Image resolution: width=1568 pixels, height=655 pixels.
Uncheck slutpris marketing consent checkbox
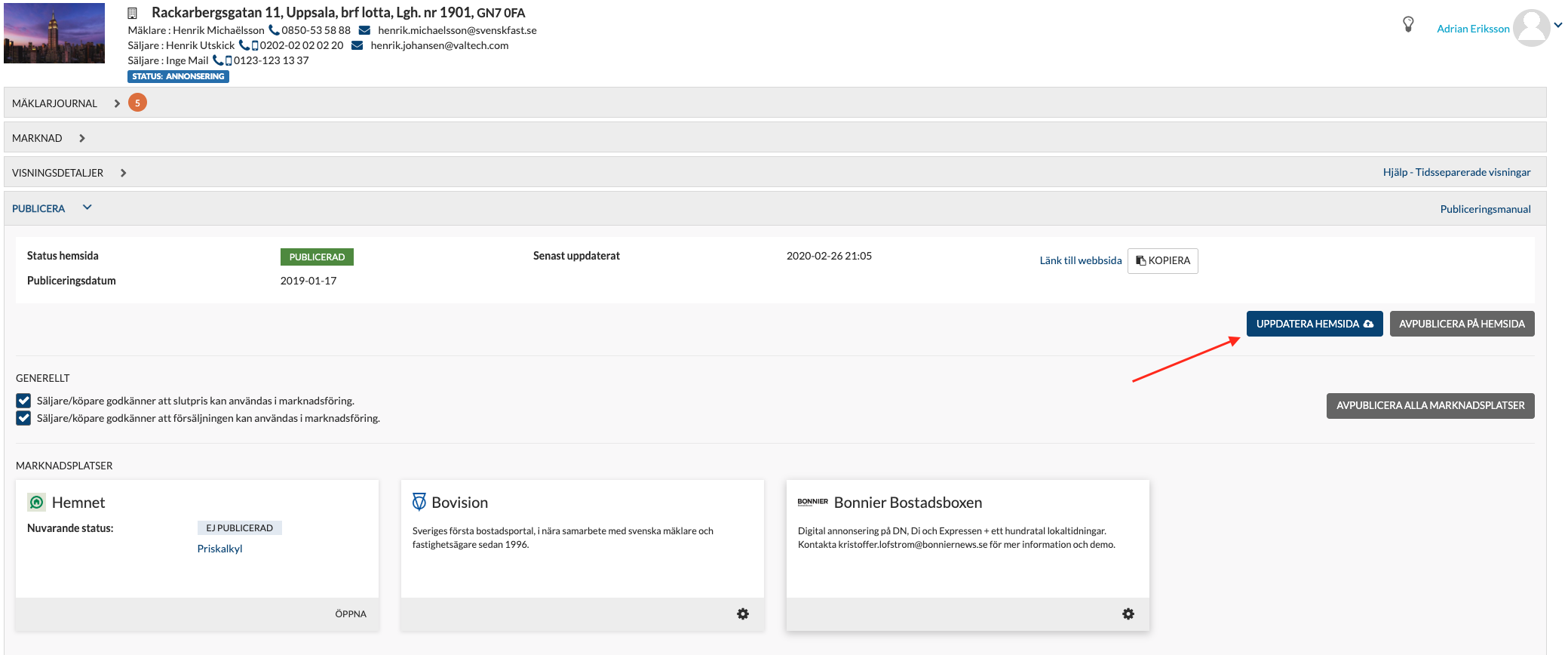pos(24,401)
